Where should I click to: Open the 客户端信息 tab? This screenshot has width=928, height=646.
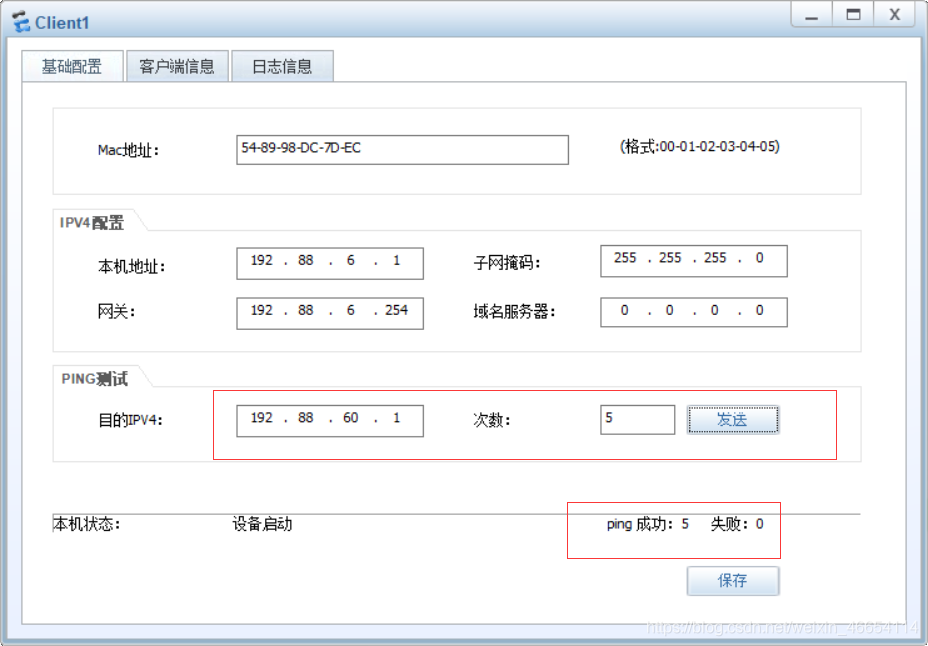click(x=177, y=66)
